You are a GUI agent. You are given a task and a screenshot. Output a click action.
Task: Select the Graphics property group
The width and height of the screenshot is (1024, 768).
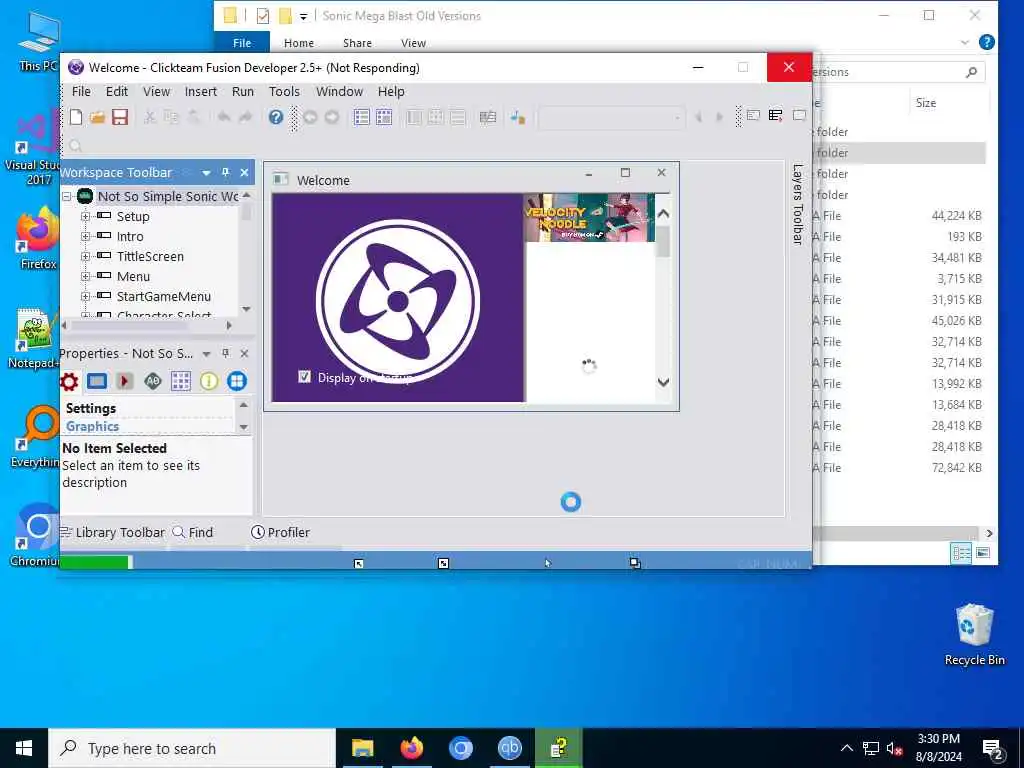tap(92, 426)
